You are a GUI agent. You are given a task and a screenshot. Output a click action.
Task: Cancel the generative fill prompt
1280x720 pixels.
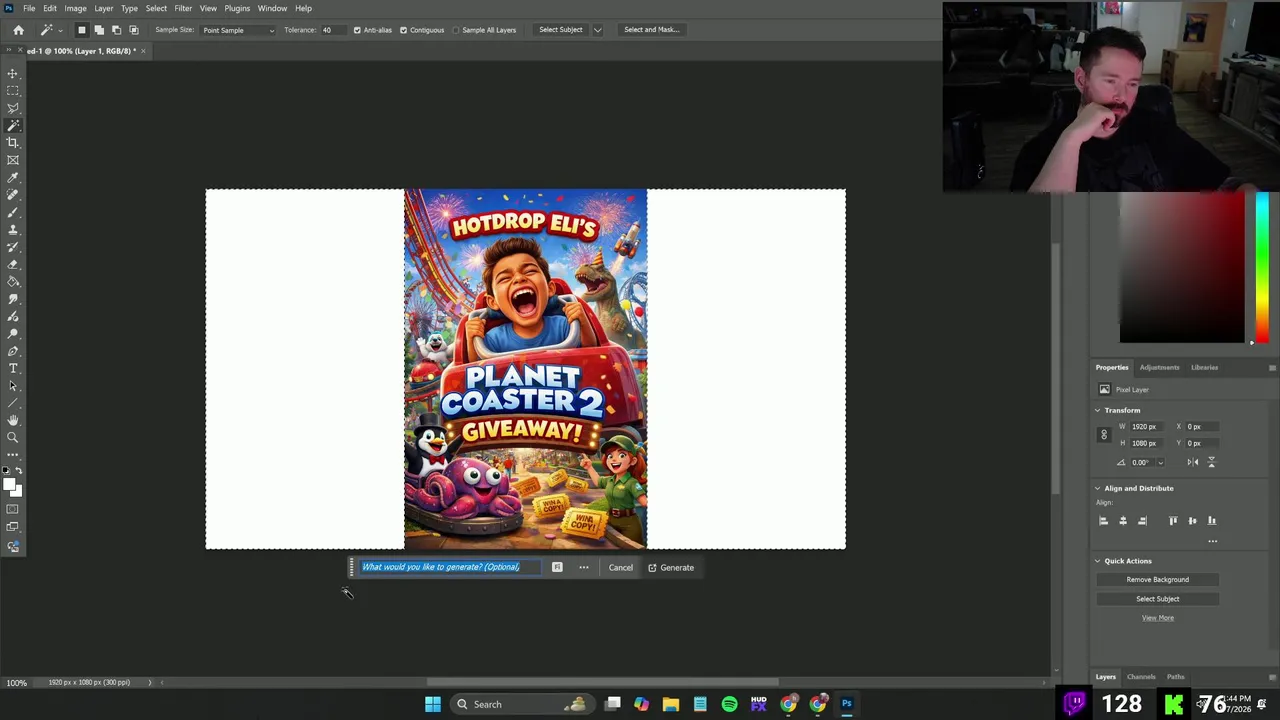click(x=620, y=568)
